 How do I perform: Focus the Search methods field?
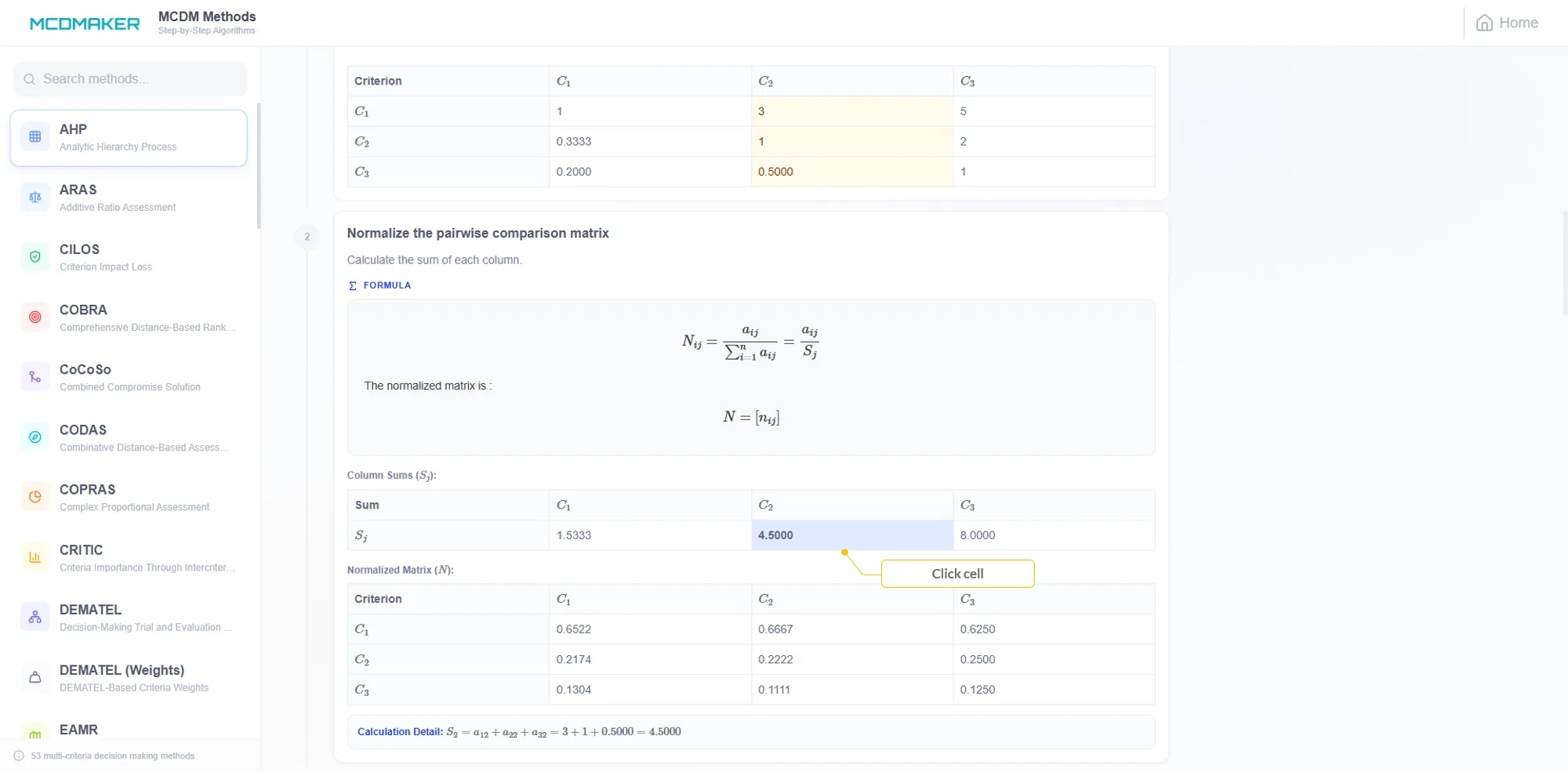(x=130, y=79)
